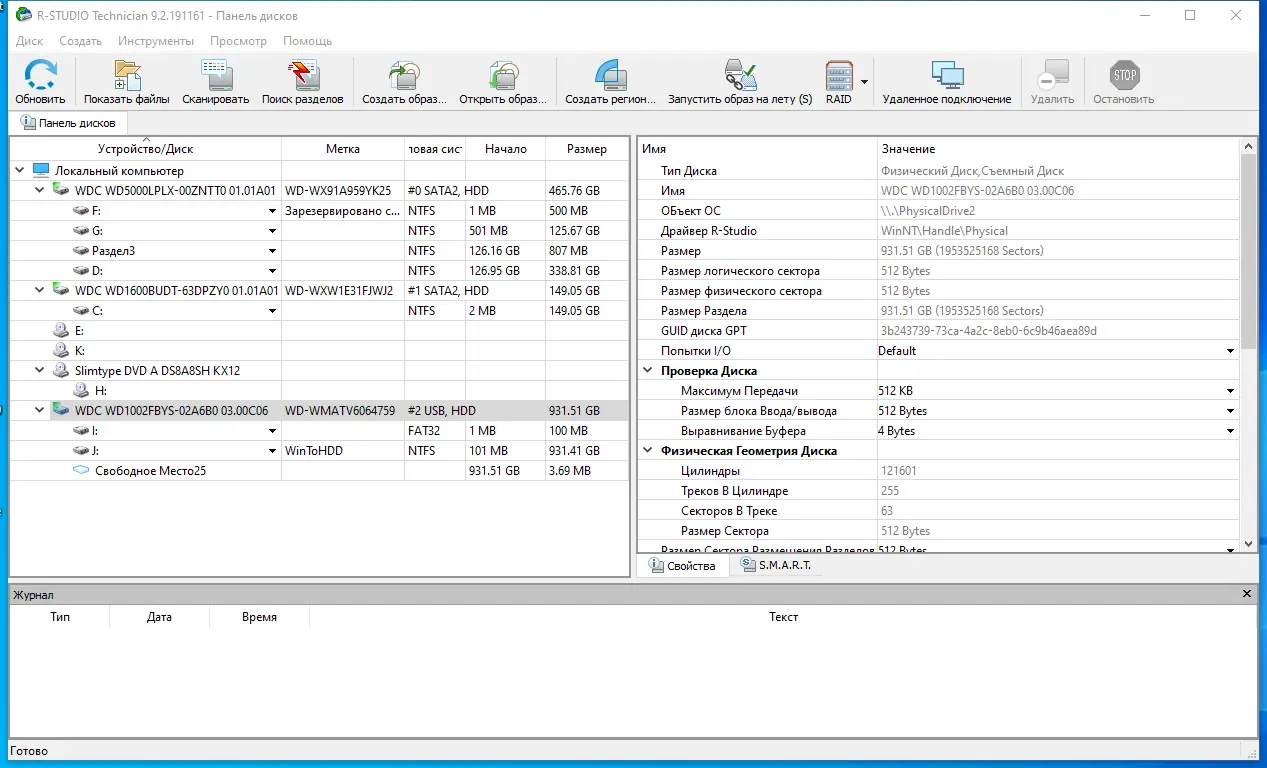1267x768 pixels.
Task: Click the Запустить образ на лету button
Action: (x=741, y=80)
